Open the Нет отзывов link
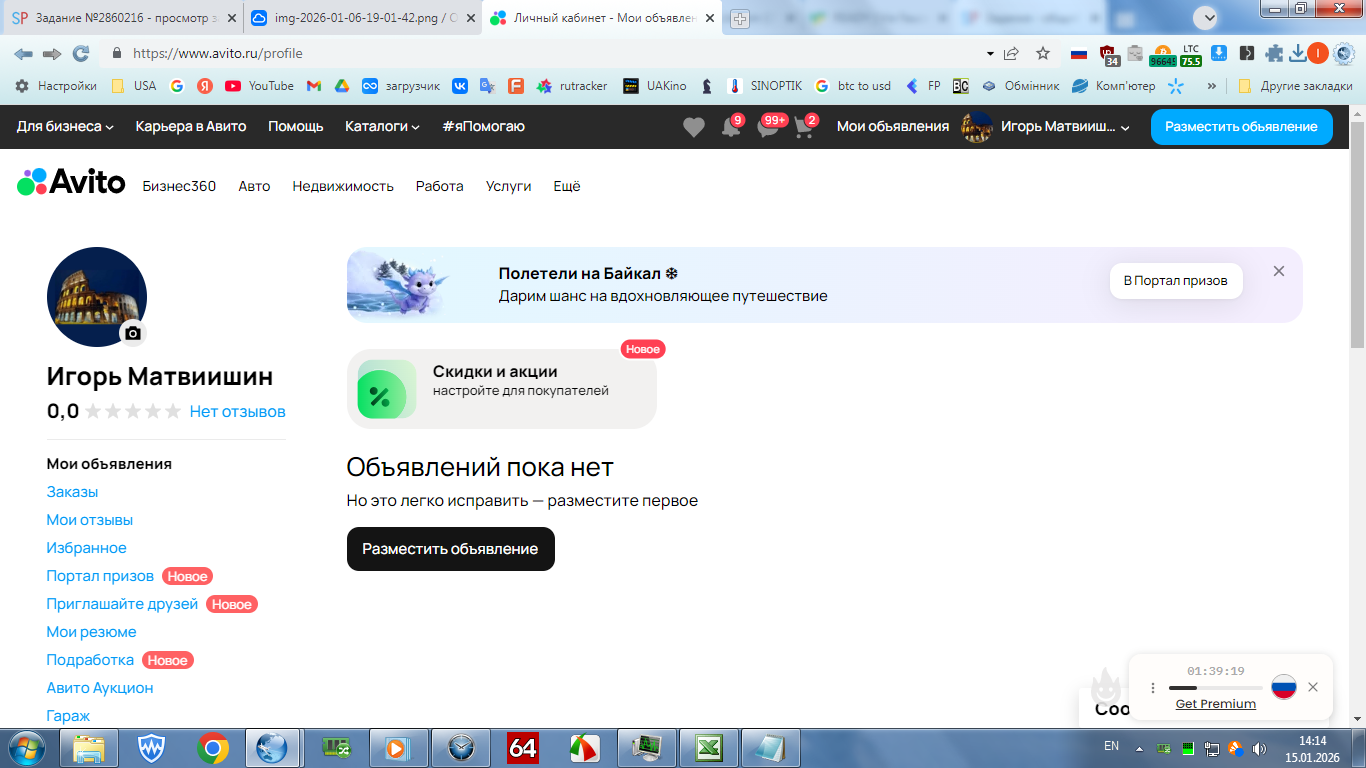 [x=237, y=411]
